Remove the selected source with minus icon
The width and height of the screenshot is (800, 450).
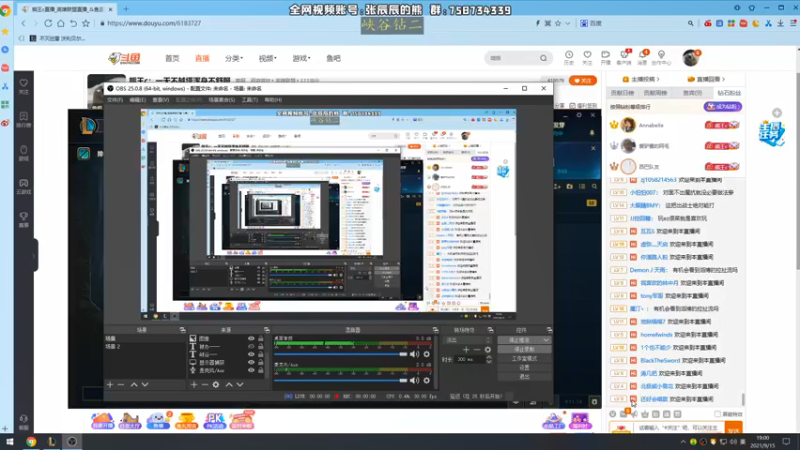click(205, 385)
